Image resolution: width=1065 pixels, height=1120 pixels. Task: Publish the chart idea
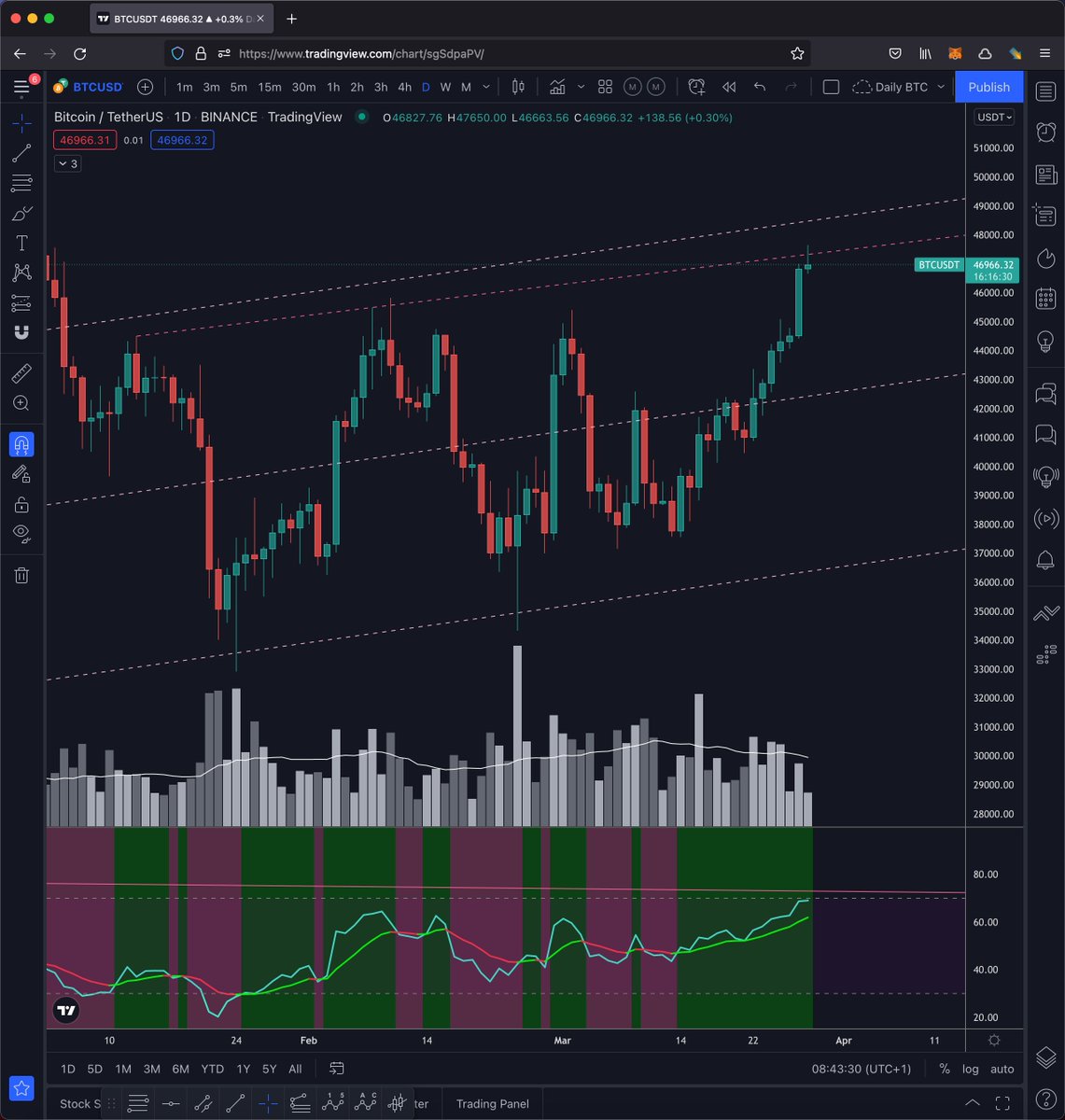(988, 87)
